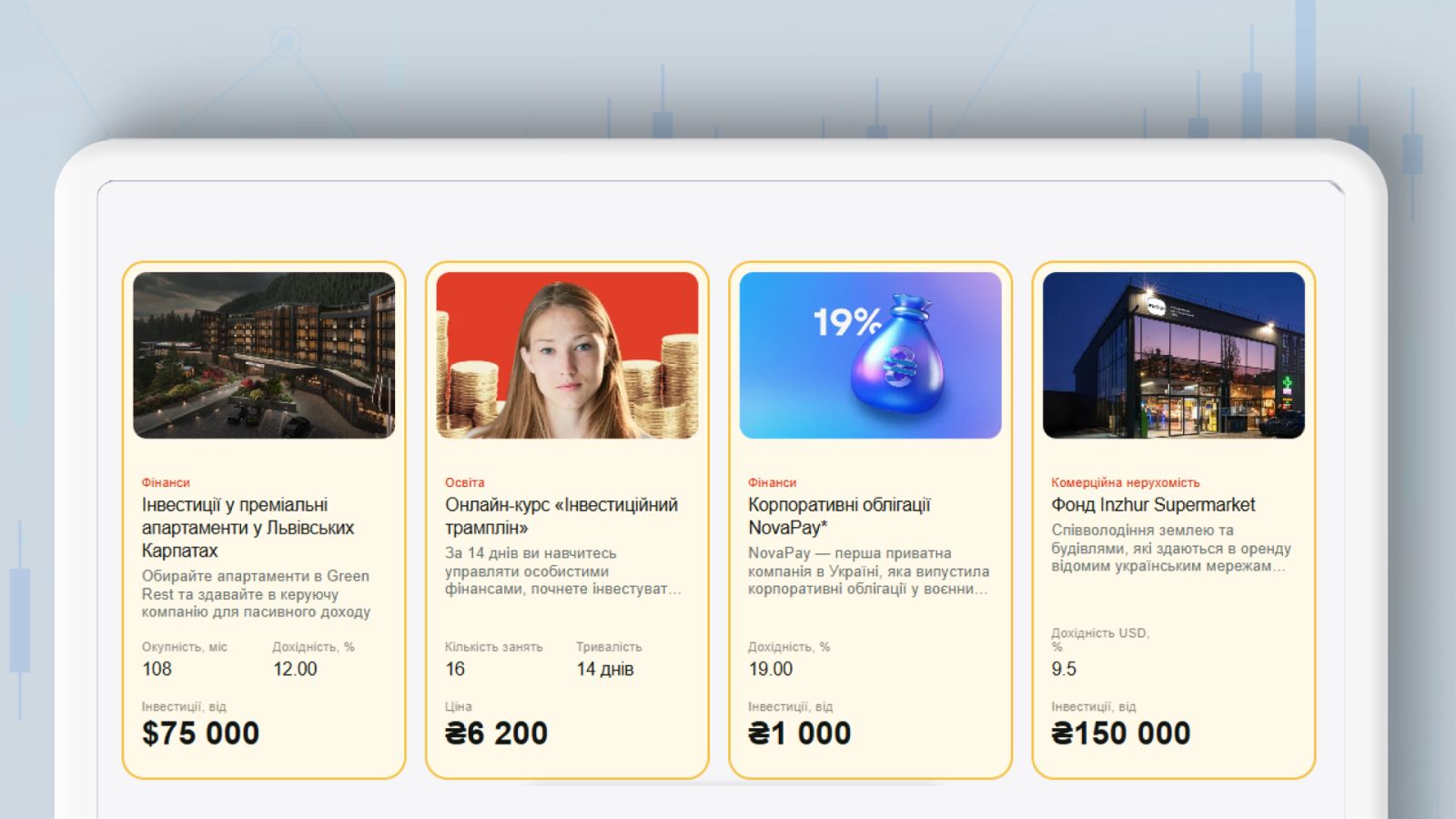Click the Green Rest apartments description text
The height and width of the screenshot is (819, 1456).
pyautogui.click(x=256, y=594)
